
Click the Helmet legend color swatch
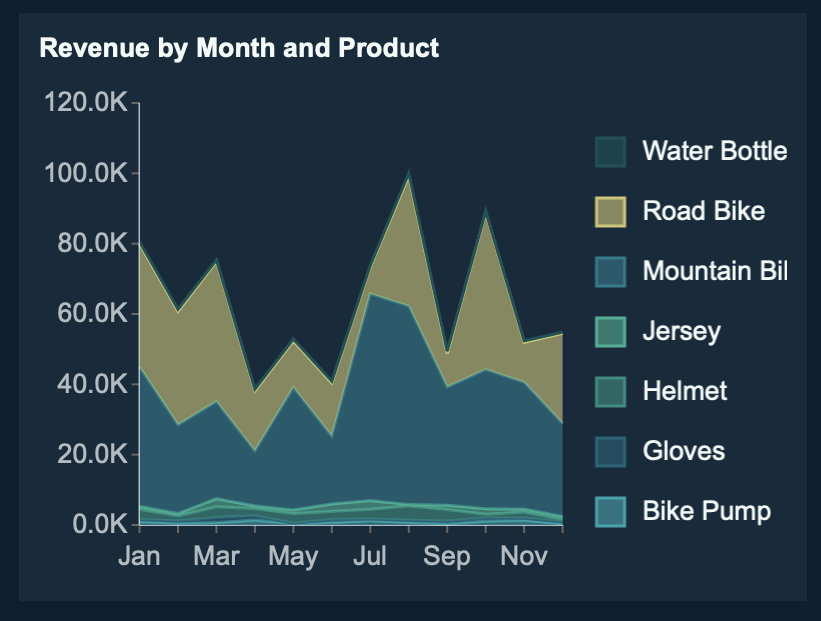(x=610, y=392)
